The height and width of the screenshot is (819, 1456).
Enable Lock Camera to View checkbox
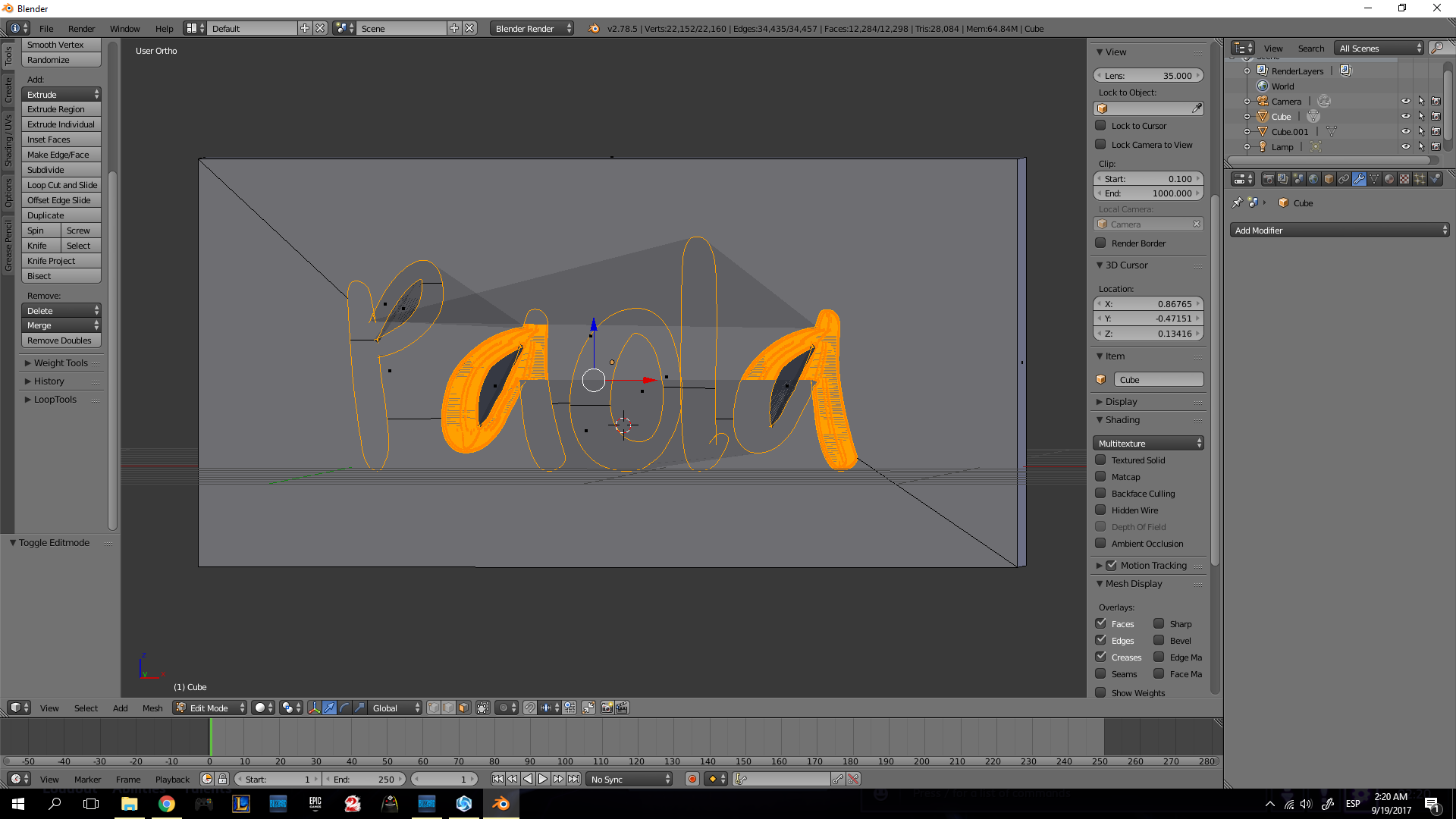pyautogui.click(x=1100, y=145)
